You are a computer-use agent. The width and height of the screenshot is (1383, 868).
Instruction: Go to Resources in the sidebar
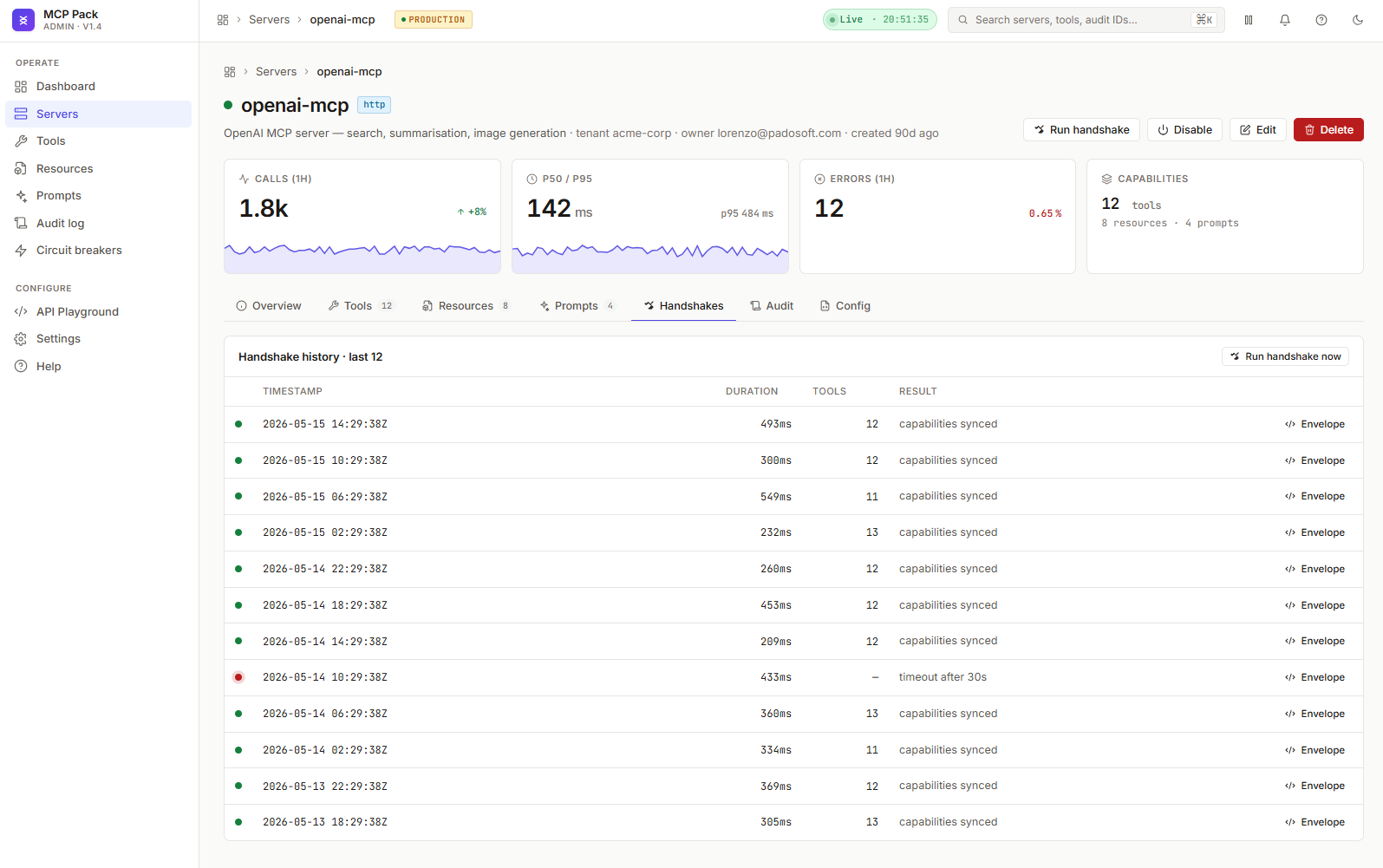[x=98, y=168]
